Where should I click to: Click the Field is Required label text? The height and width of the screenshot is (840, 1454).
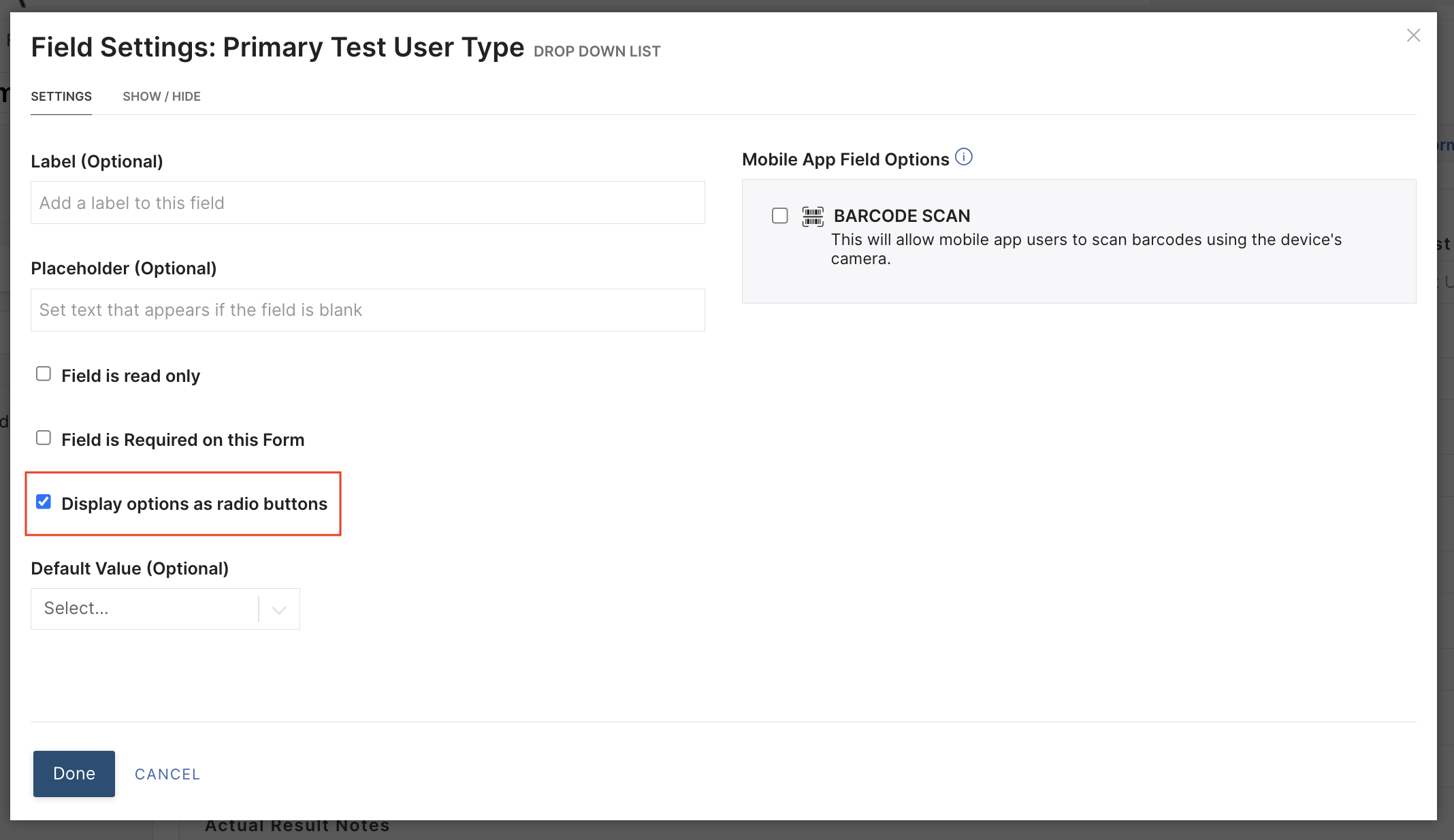point(182,440)
